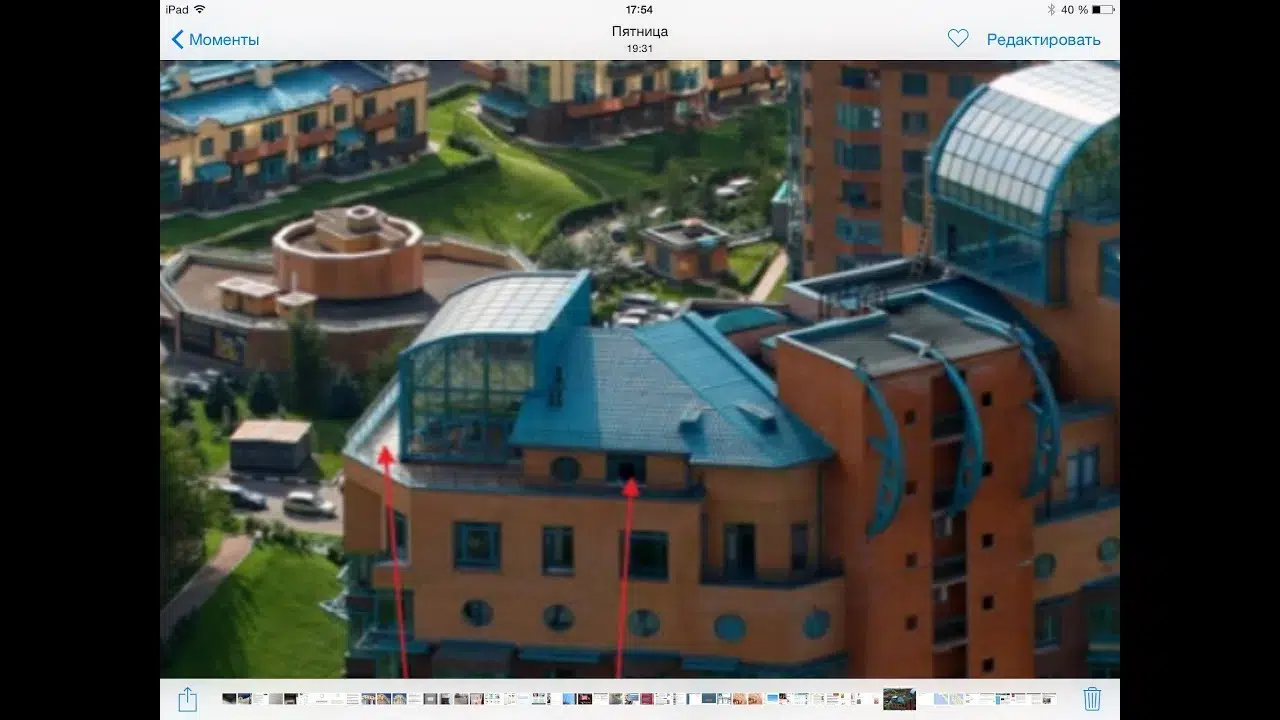1280x720 pixels.
Task: Tap the Wi-Fi status icon
Action: [x=200, y=9]
